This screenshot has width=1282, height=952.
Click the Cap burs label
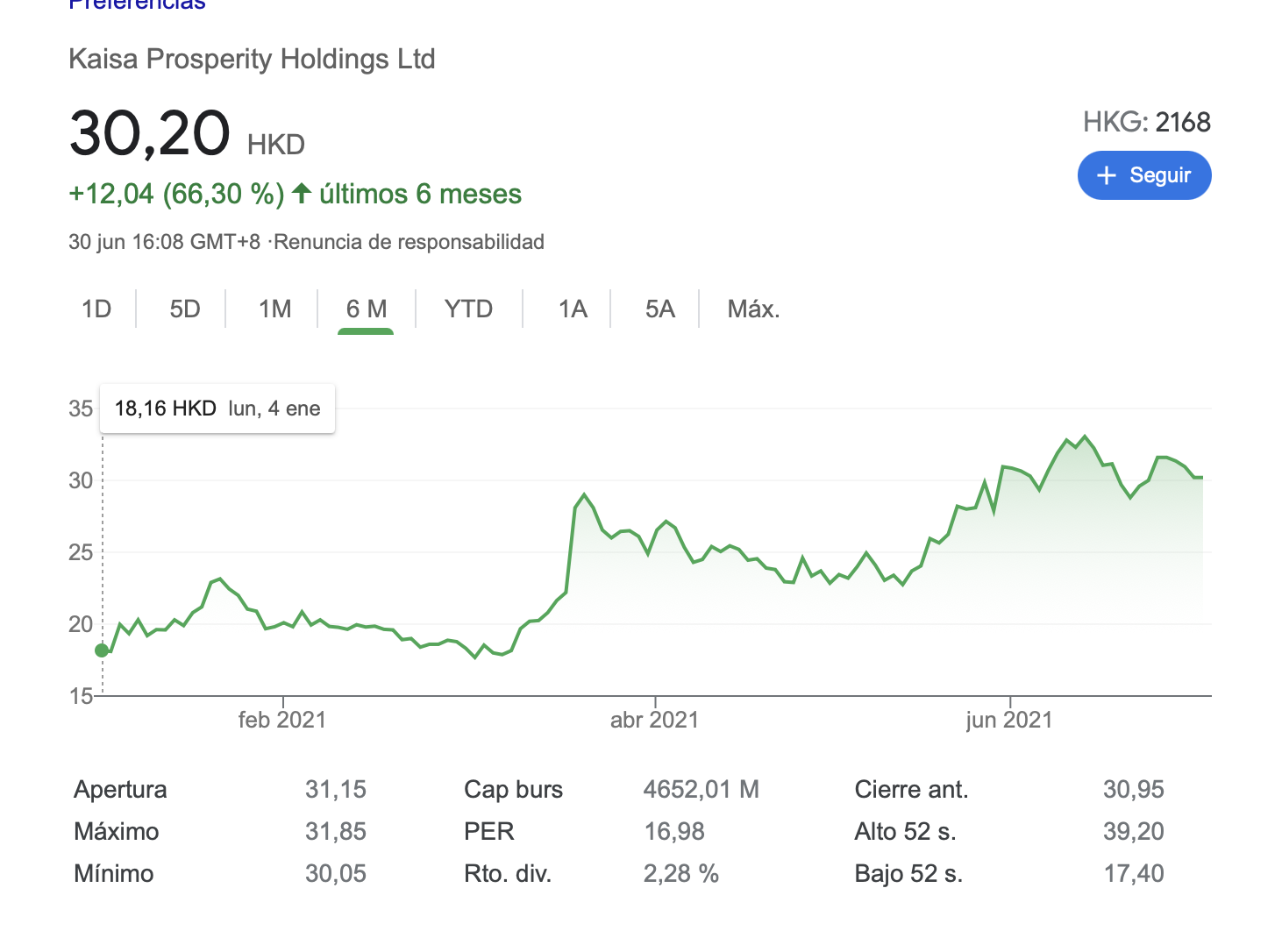pyautogui.click(x=514, y=790)
